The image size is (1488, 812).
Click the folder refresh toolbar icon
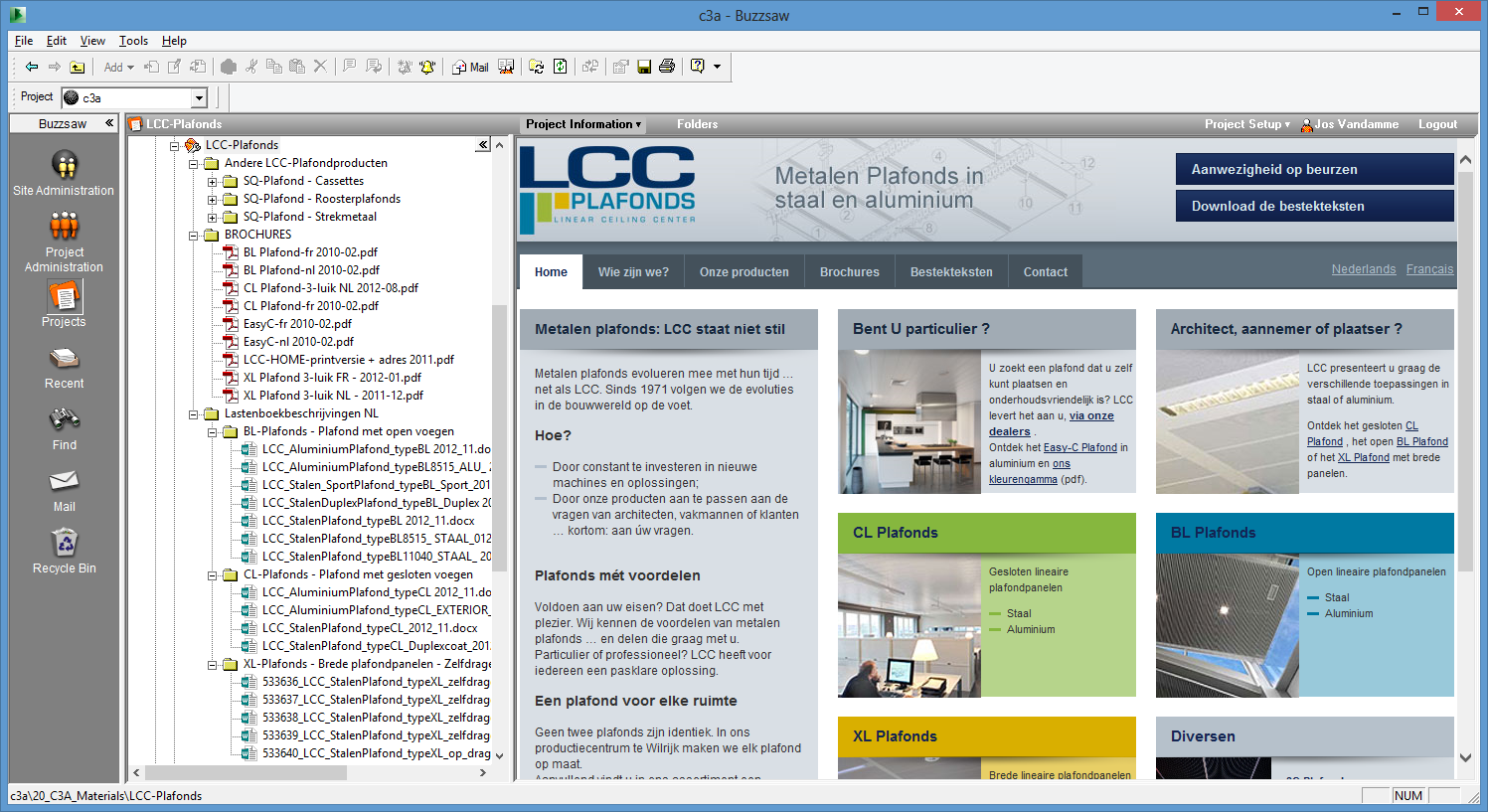(537, 67)
